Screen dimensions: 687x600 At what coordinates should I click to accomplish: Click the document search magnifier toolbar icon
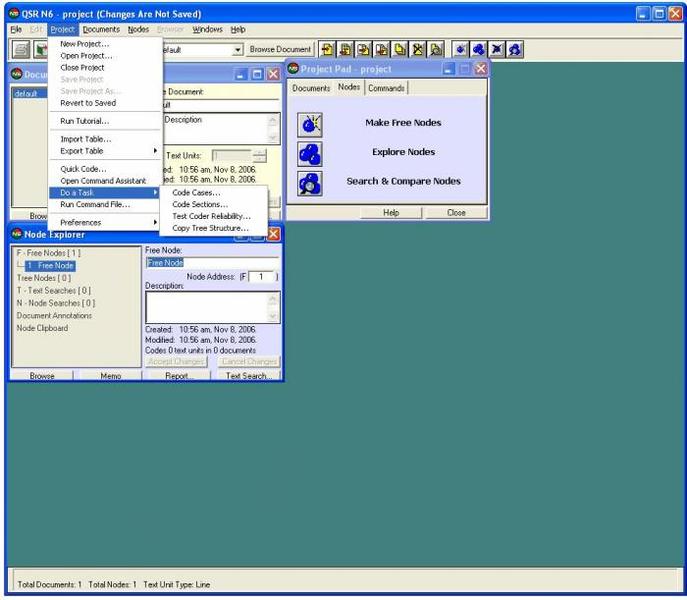pyautogui.click(x=436, y=50)
